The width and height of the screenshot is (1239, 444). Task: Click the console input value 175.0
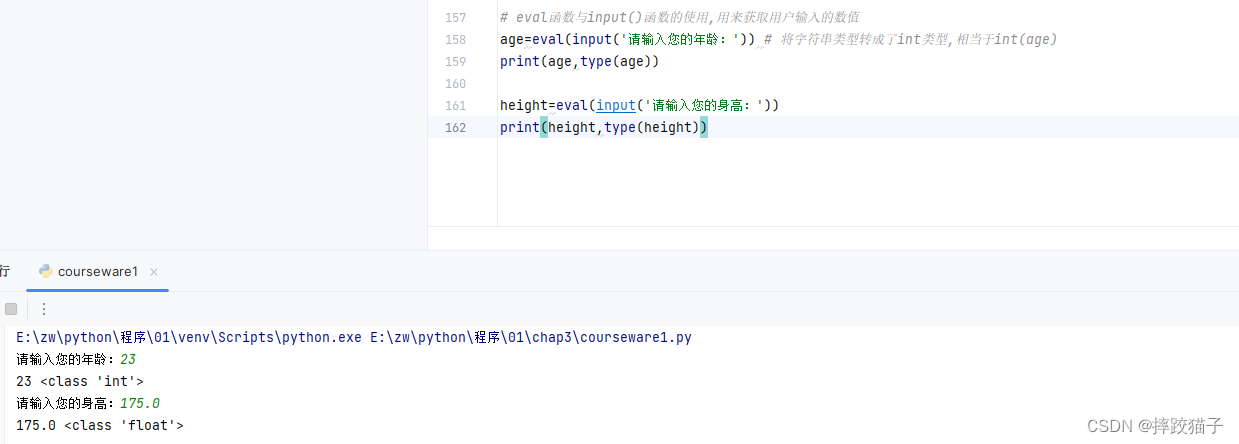(140, 404)
